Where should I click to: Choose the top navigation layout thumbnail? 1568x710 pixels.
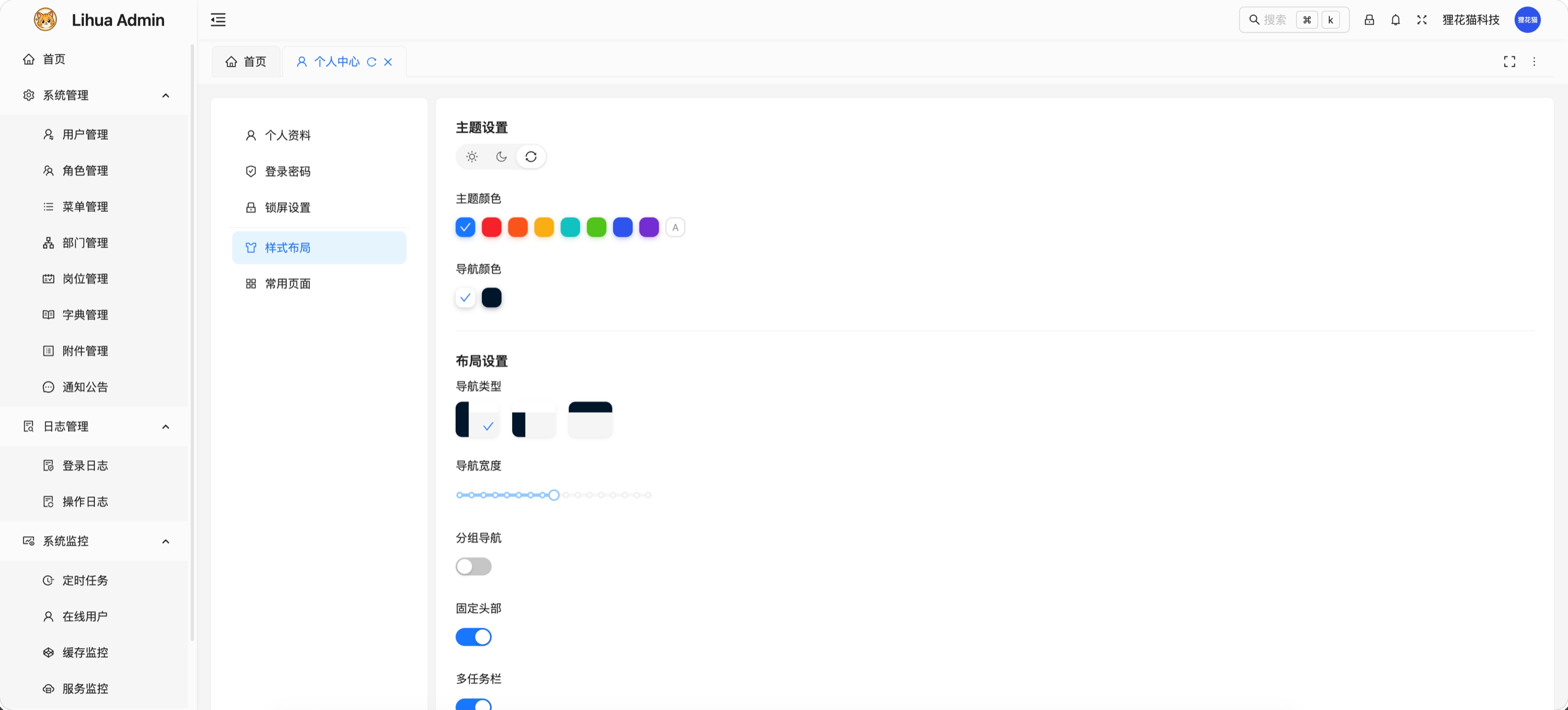point(590,420)
